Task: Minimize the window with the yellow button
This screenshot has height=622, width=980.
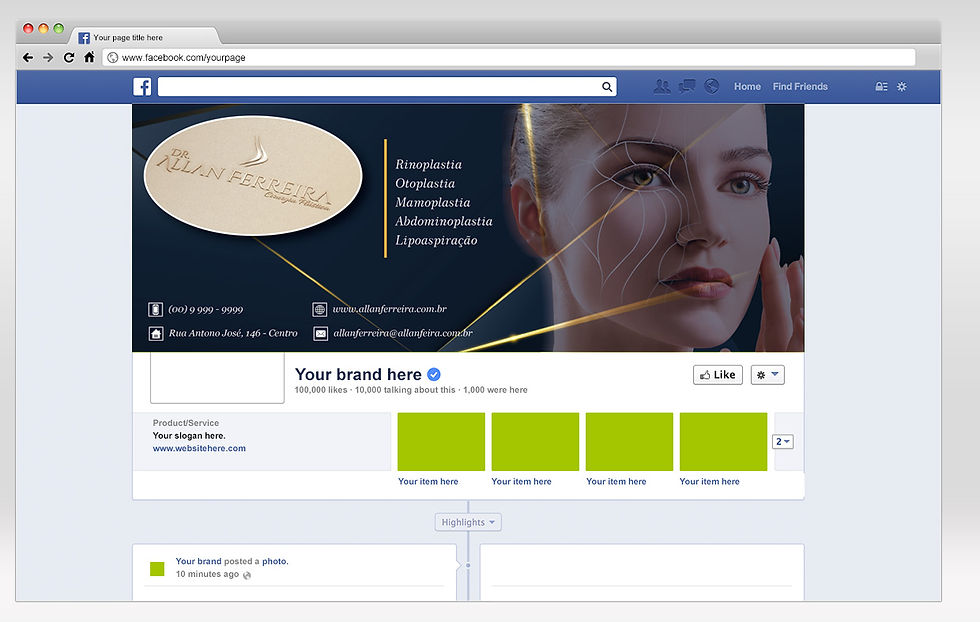Action: pos(43,28)
